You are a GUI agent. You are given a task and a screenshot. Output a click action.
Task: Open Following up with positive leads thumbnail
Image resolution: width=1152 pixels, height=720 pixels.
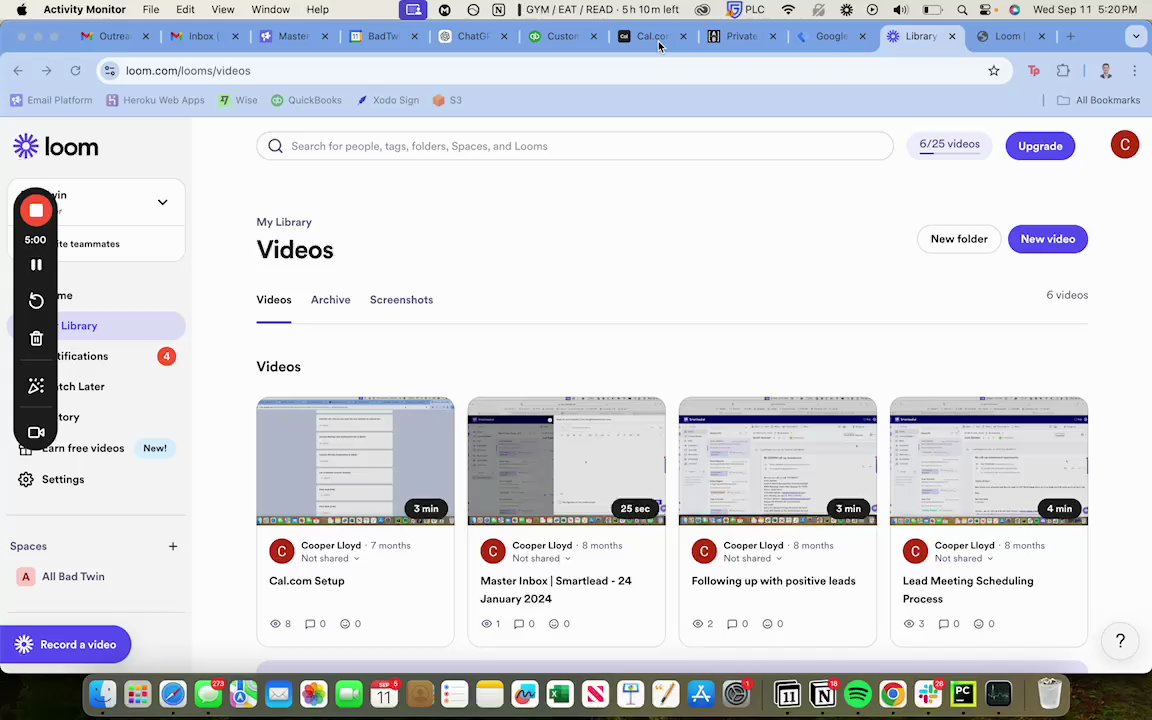(x=777, y=461)
